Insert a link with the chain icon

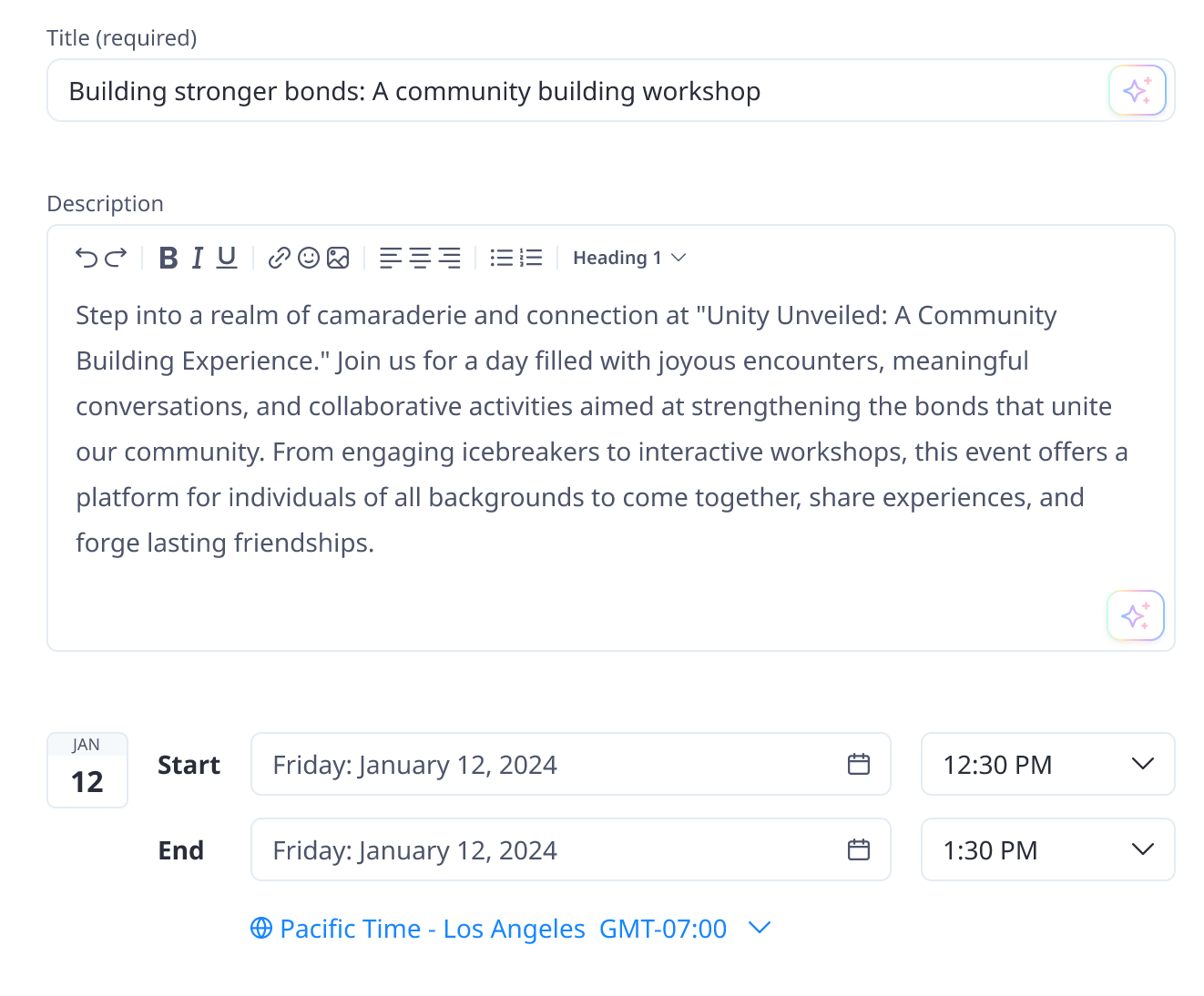pos(280,259)
